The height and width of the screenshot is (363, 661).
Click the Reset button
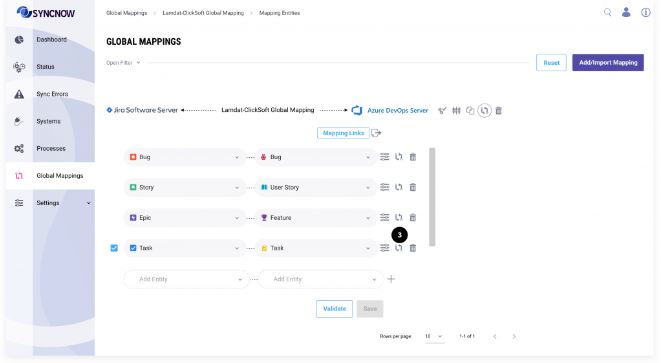551,62
